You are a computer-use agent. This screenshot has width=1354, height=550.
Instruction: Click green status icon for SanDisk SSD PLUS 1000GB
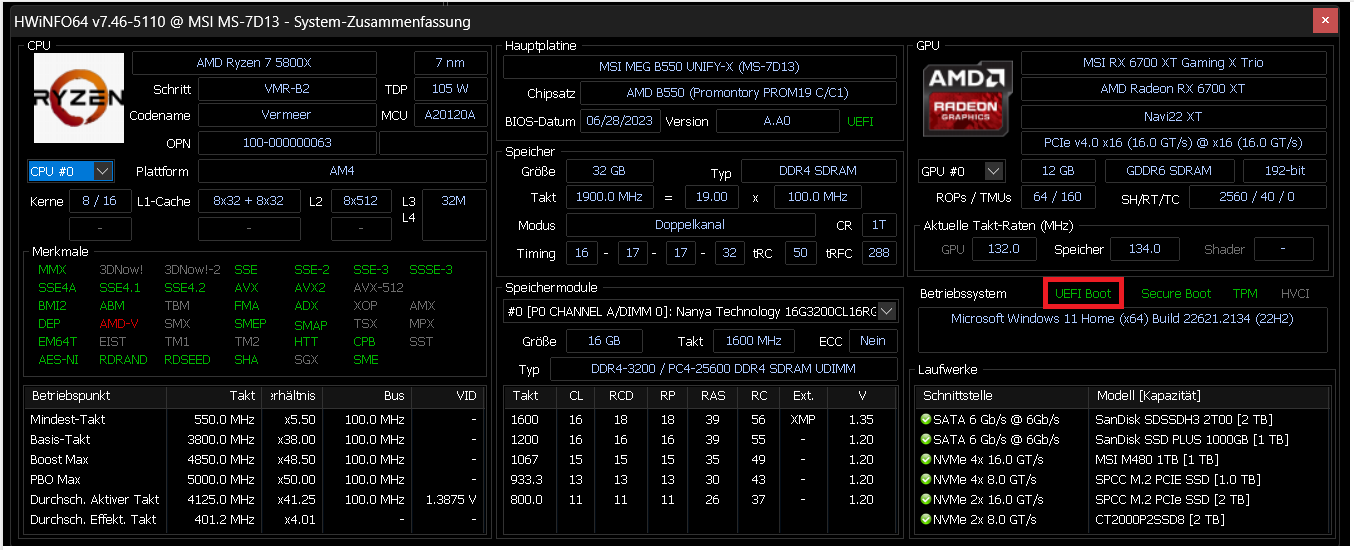[x=926, y=440]
